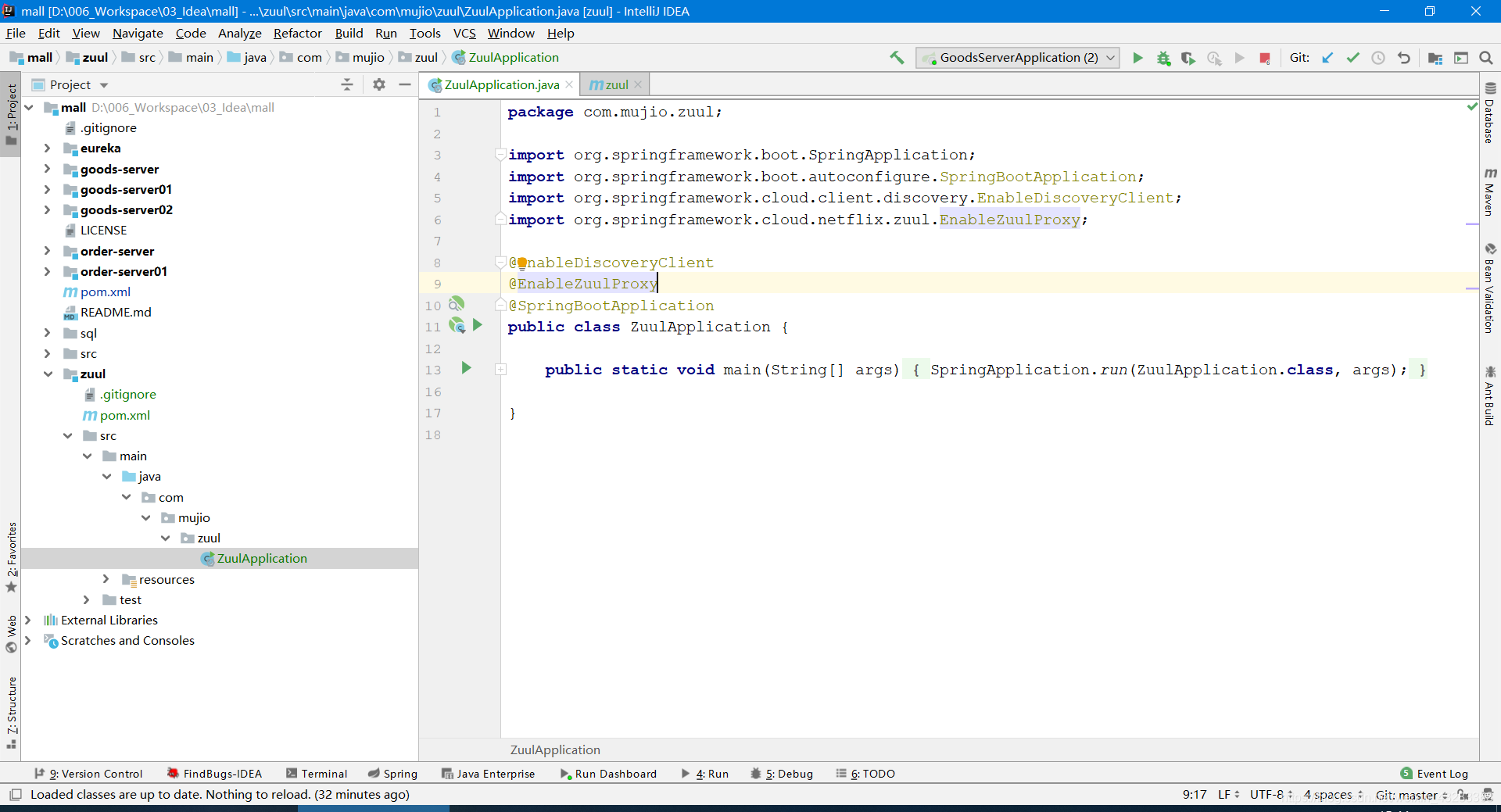Open the Ant Build tool window
This screenshot has width=1501, height=812.
[x=1490, y=395]
